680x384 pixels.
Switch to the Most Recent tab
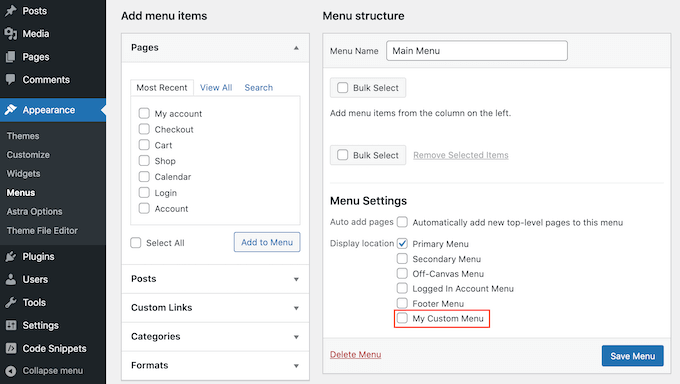[x=162, y=88]
